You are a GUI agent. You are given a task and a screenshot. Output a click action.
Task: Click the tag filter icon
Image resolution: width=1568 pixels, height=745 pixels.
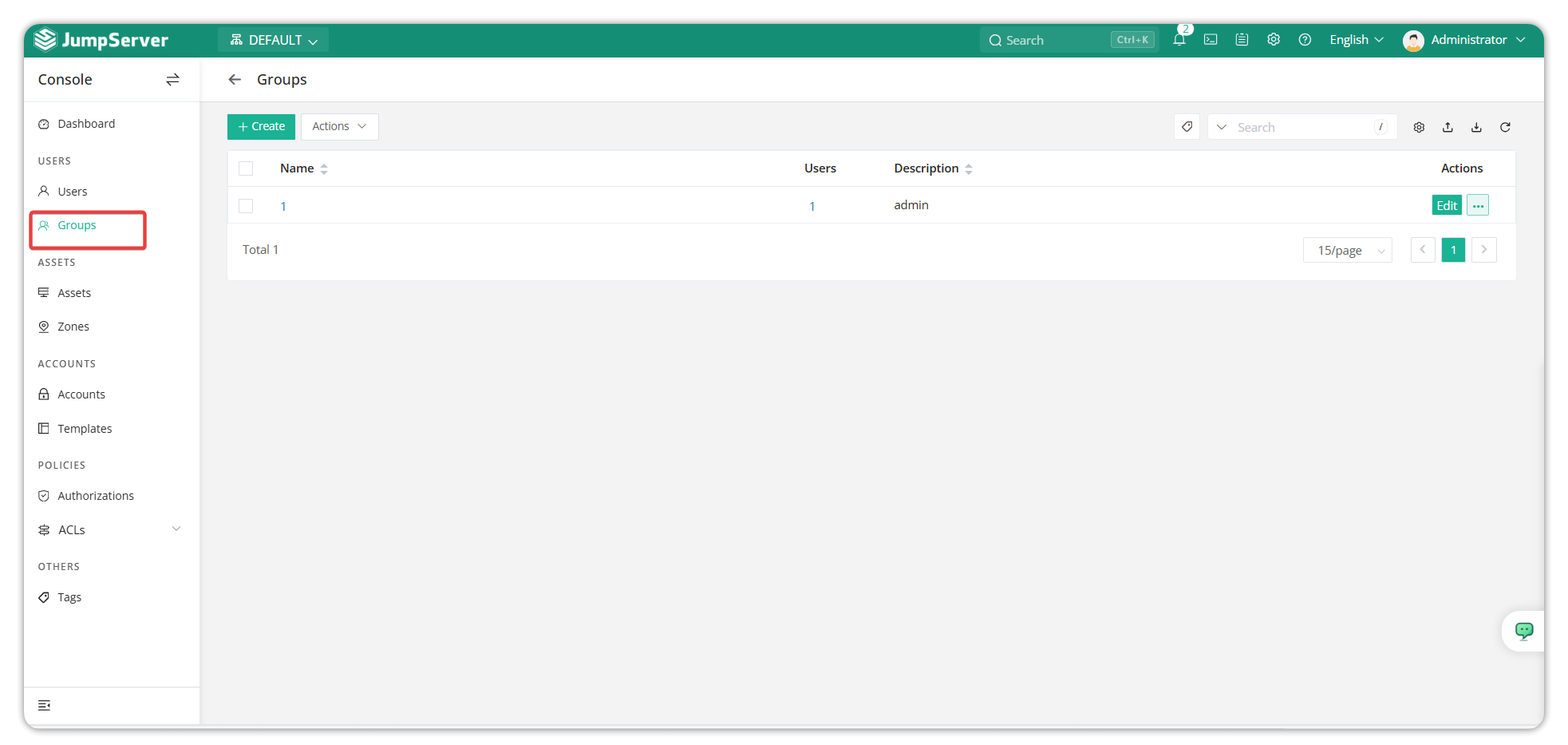tap(1187, 127)
